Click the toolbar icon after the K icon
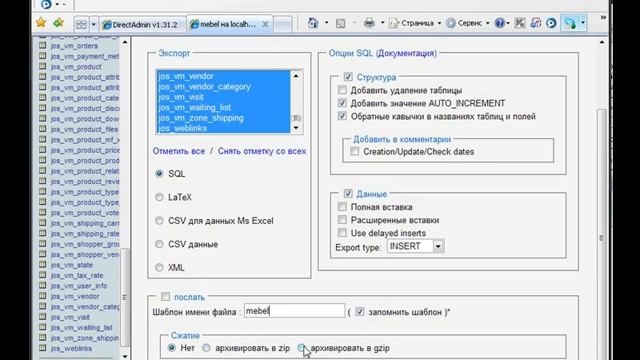Image resolution: width=640 pixels, height=360 pixels. 536,23
